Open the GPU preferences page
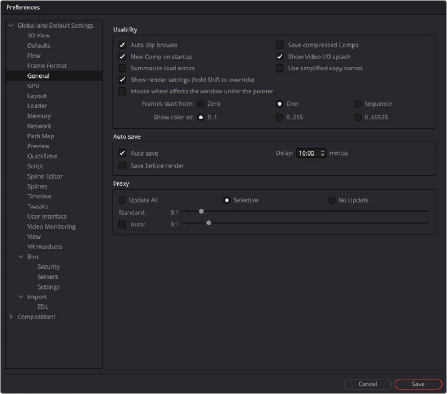Screen dimensions: 447x394 [33, 86]
